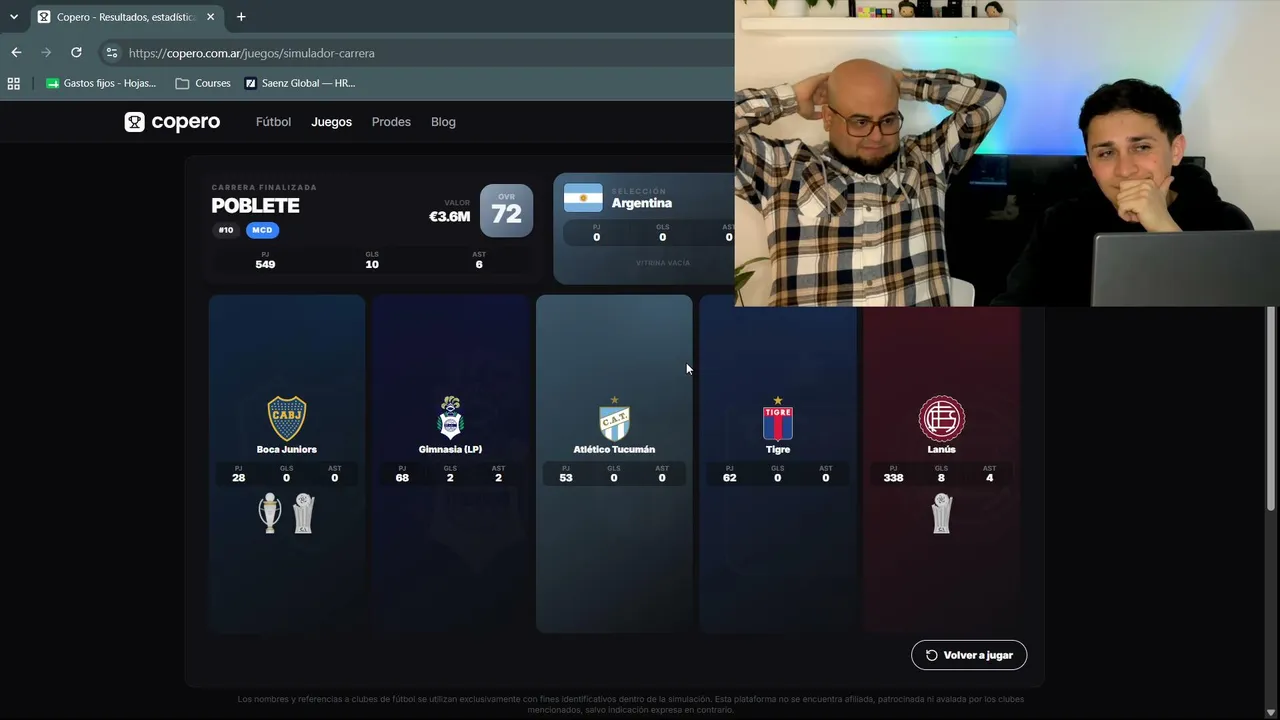Click the 549 total matches value

click(x=265, y=264)
